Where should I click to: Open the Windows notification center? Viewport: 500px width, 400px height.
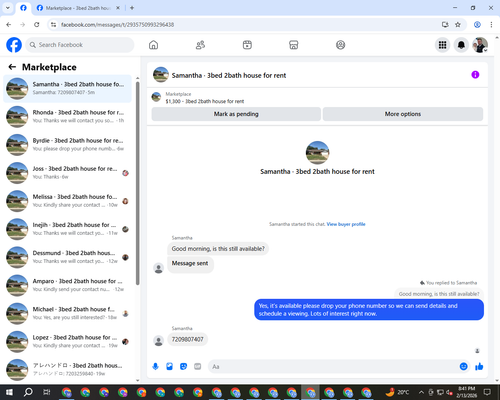pos(487,392)
